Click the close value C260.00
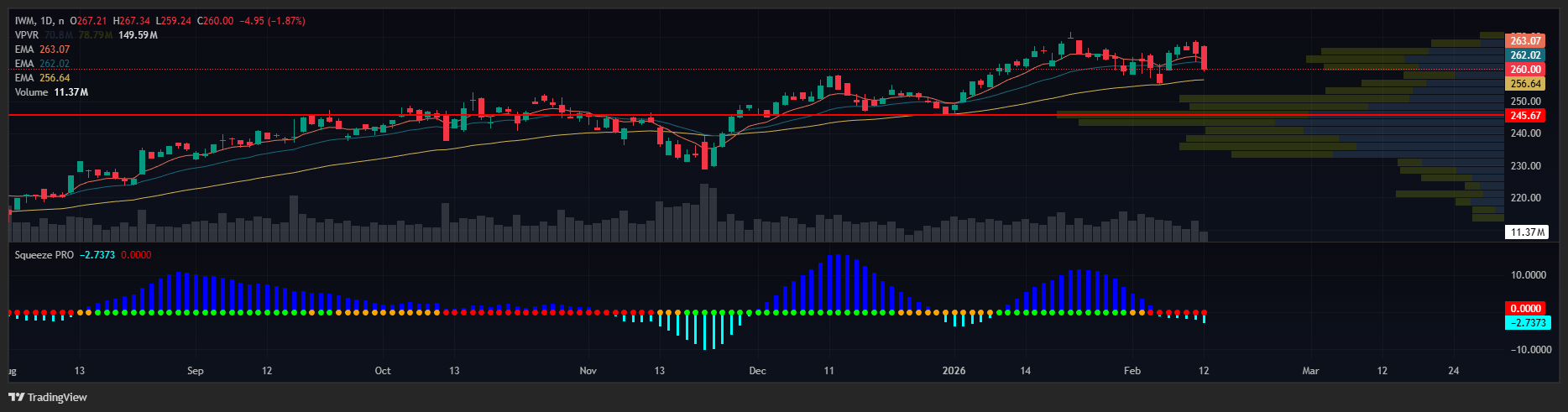The height and width of the screenshot is (412, 1568). [x=216, y=21]
